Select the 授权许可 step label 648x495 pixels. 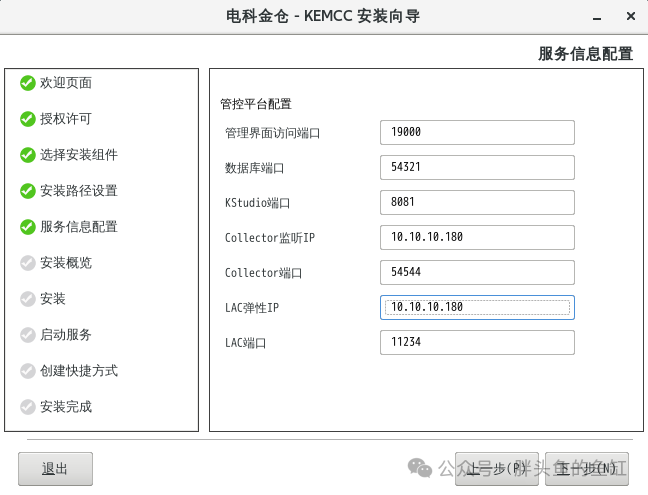66,119
